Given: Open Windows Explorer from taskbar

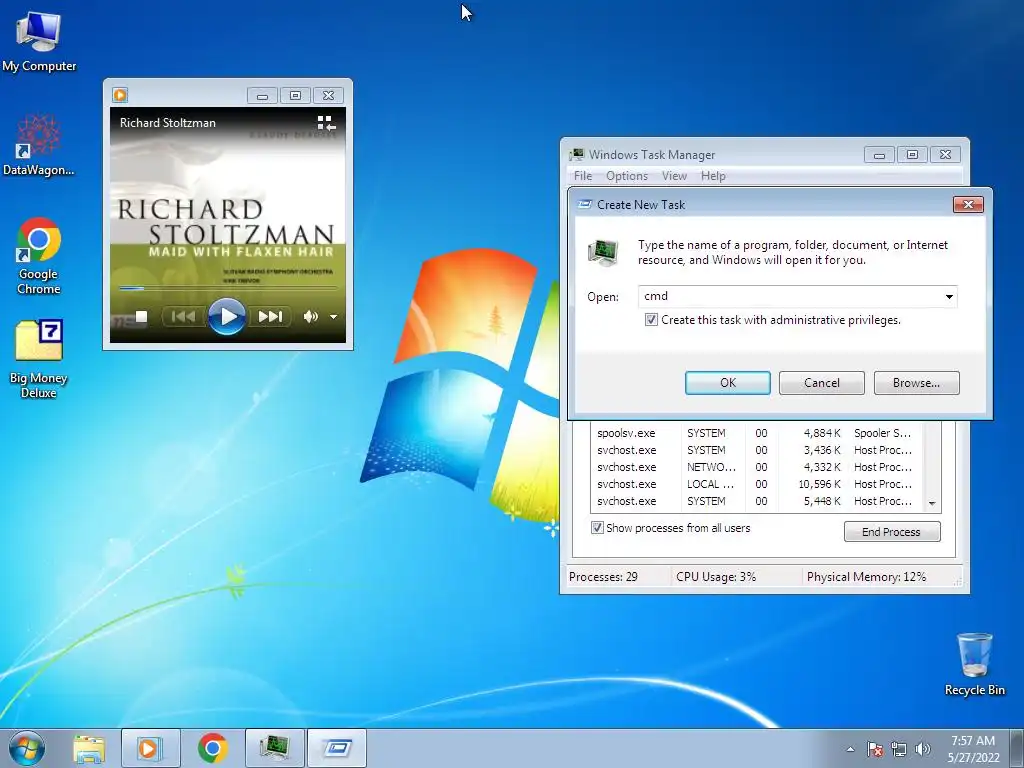Looking at the screenshot, I should pos(89,748).
